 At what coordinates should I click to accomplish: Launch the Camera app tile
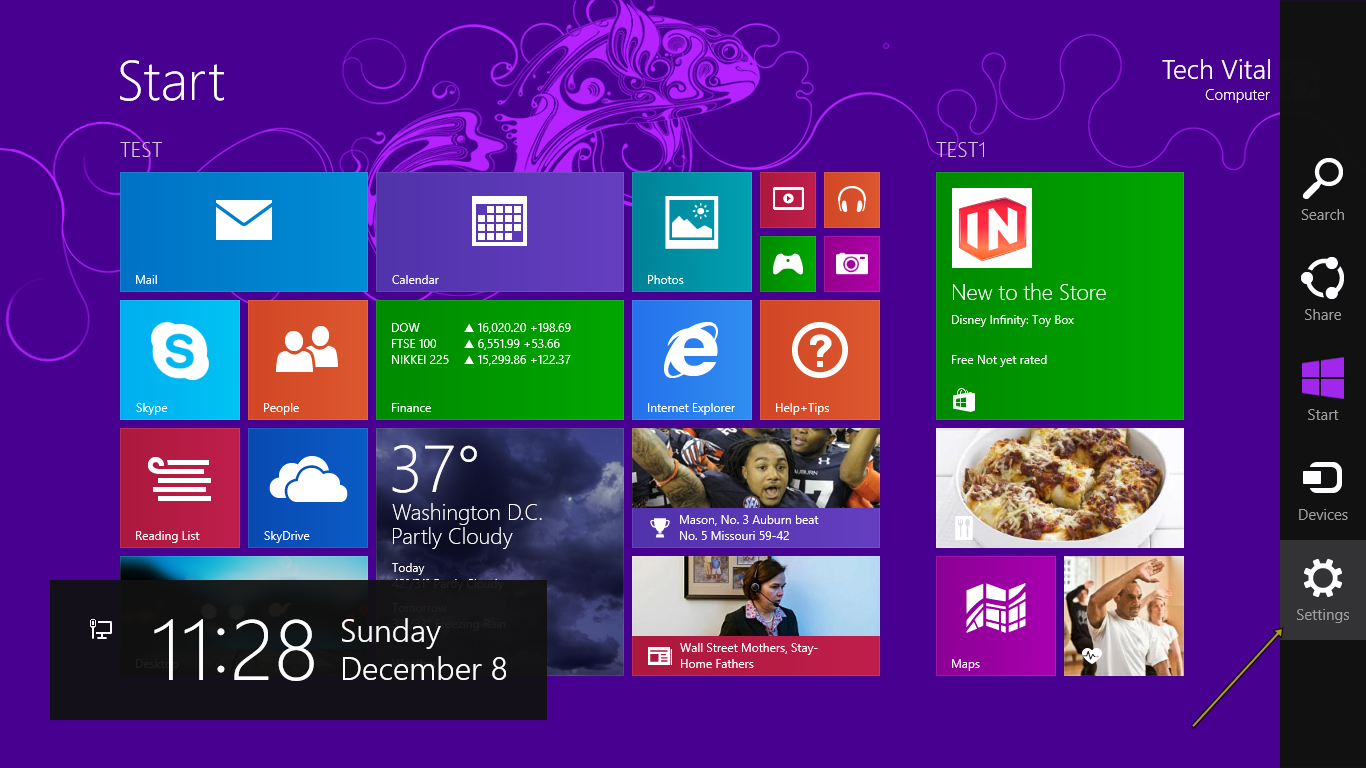[851, 263]
